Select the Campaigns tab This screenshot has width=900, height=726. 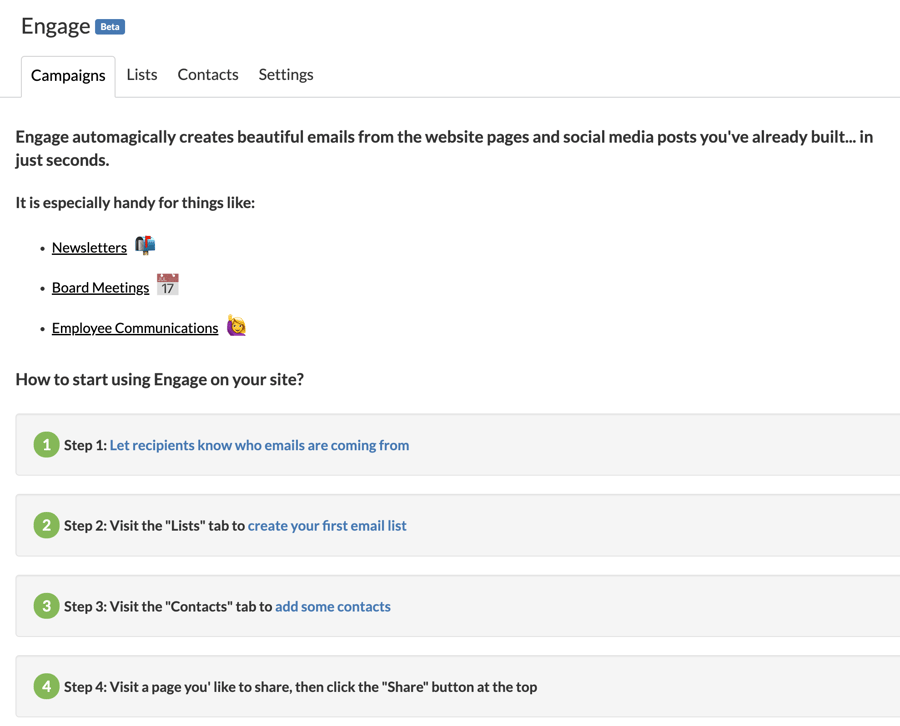[x=68, y=75]
